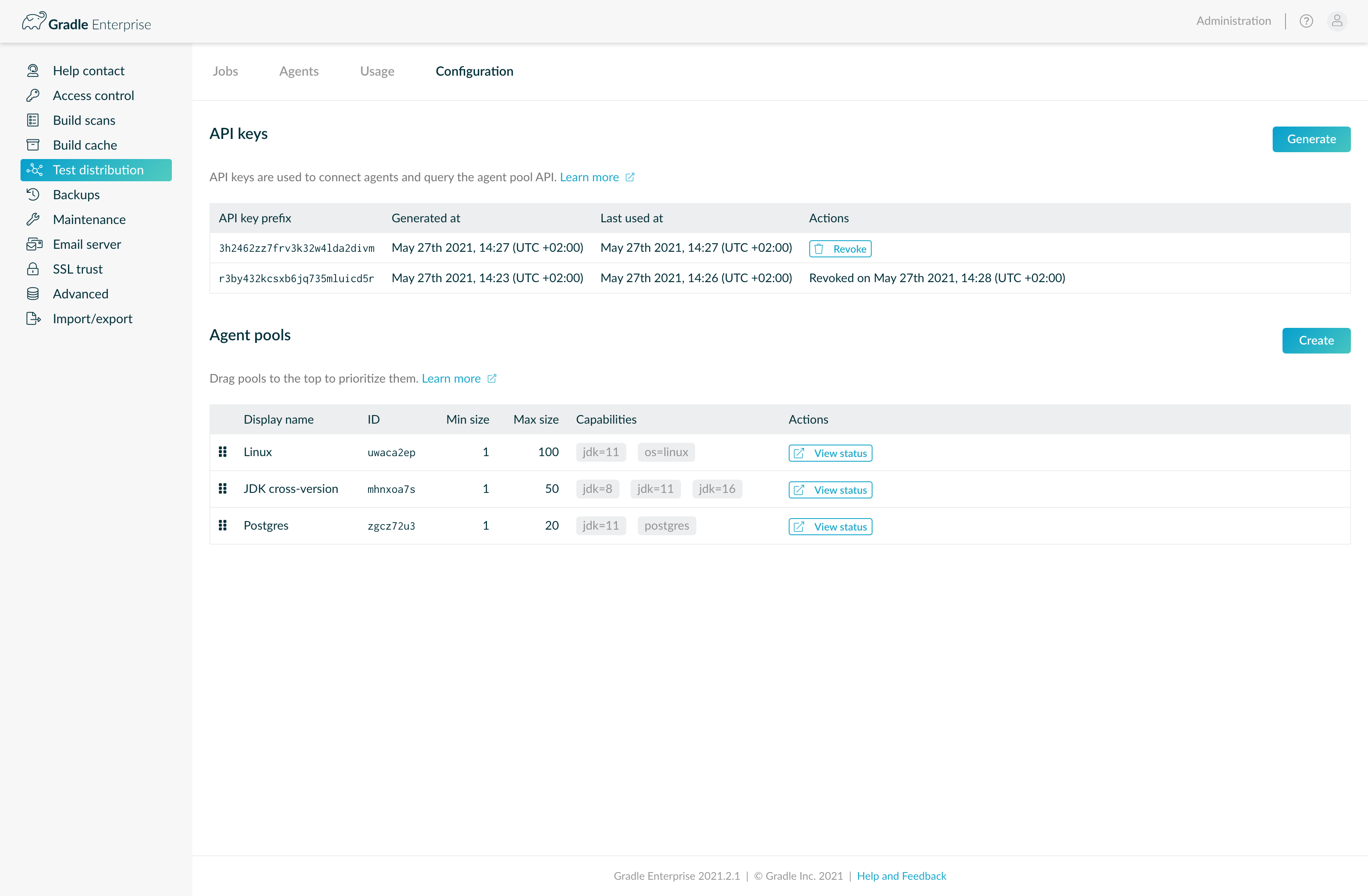Open the Jobs tab
This screenshot has width=1368, height=896.
point(225,71)
